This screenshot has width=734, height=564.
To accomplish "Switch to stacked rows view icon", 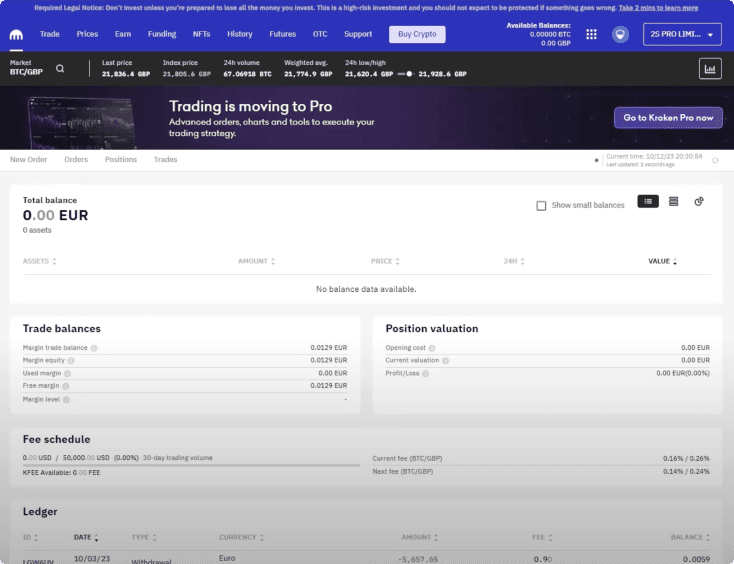I will [x=674, y=201].
